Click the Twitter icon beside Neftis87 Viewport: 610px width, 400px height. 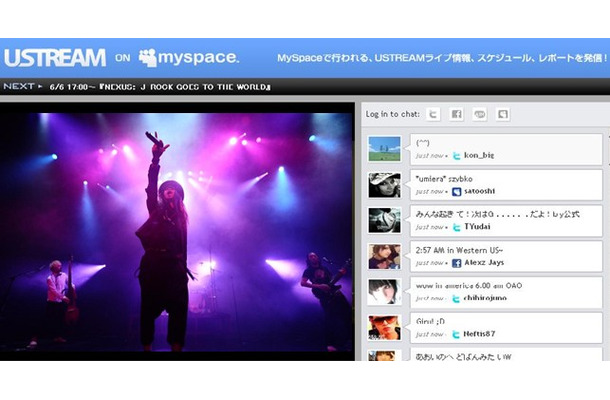(457, 334)
